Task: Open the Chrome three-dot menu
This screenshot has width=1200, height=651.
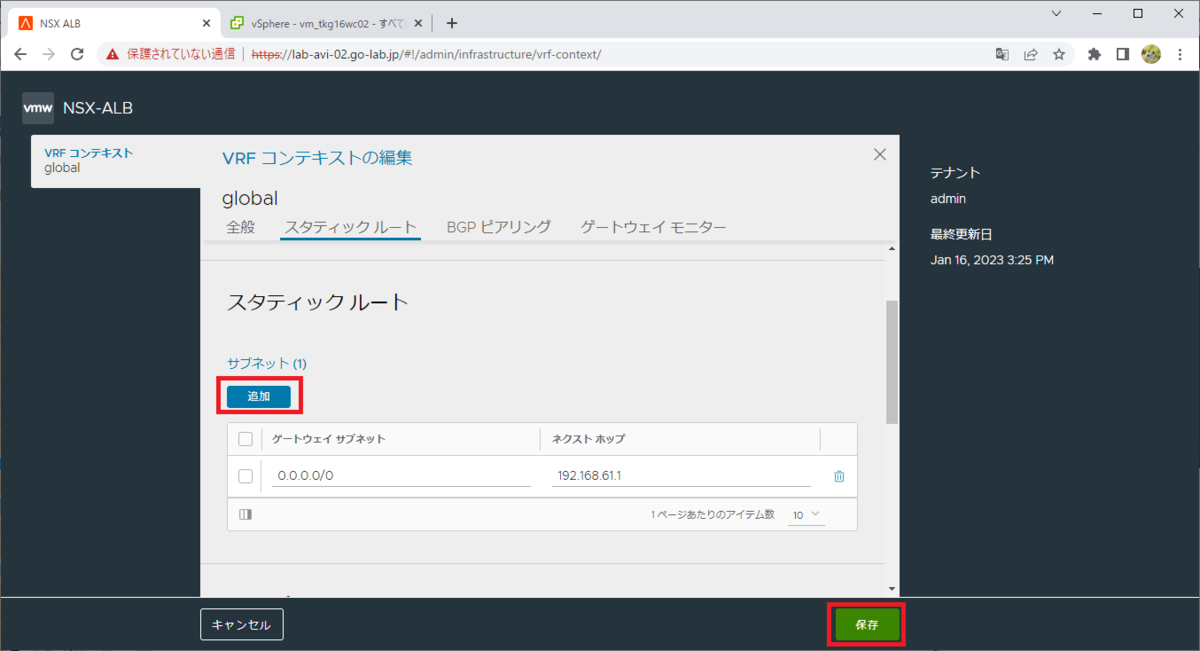Action: (x=1180, y=54)
